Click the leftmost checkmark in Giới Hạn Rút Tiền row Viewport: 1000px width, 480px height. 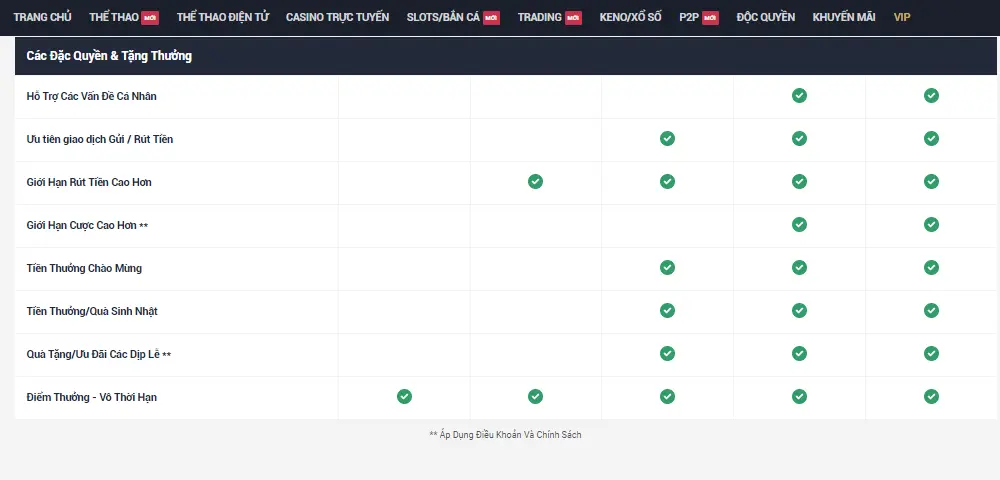pos(535,182)
